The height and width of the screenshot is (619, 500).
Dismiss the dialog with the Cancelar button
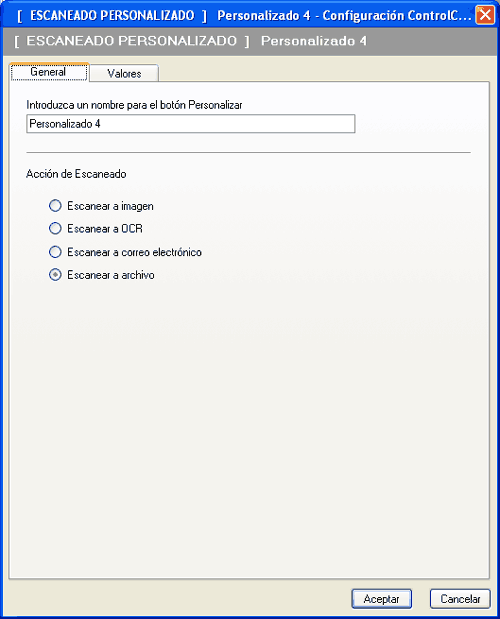pos(460,599)
